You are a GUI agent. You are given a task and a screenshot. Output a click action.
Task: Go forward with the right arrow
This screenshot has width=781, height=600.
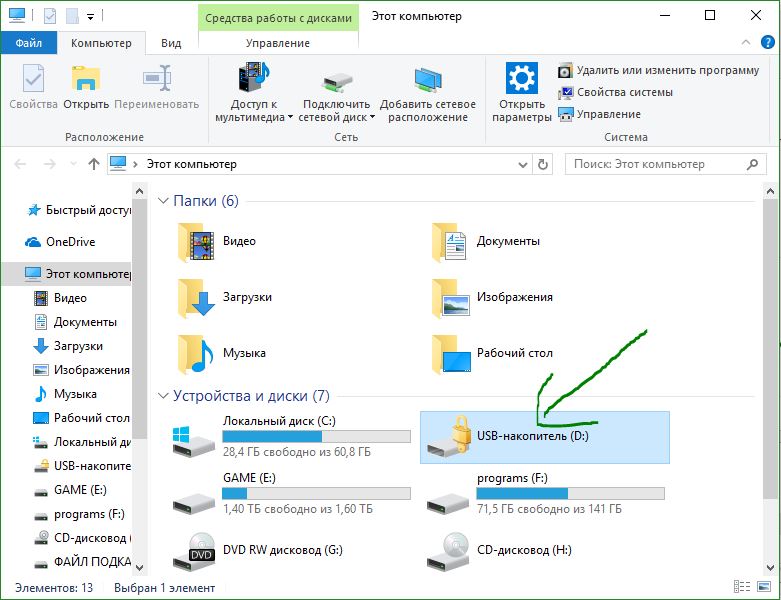[x=50, y=164]
